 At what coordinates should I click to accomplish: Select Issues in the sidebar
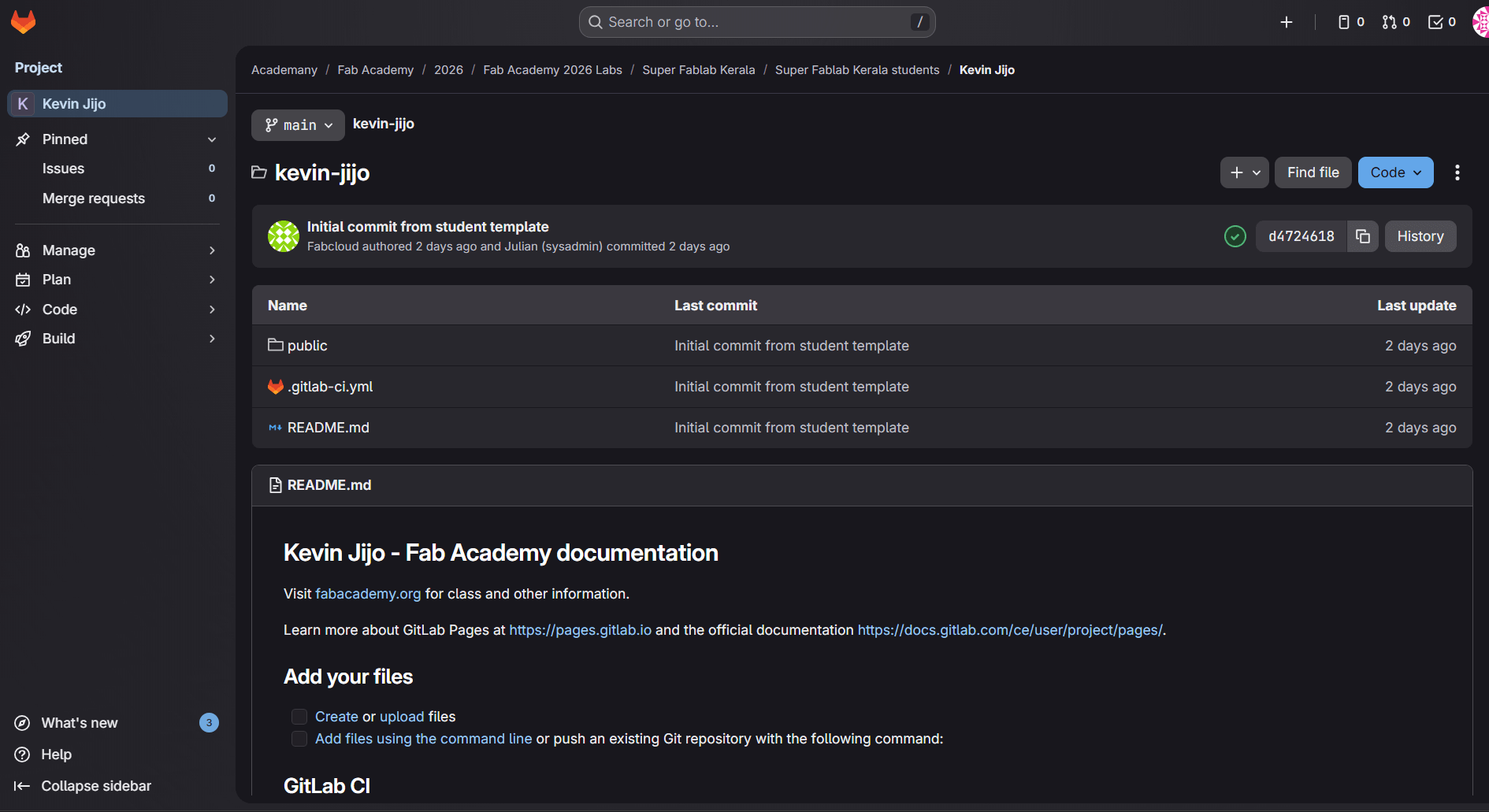[63, 169]
